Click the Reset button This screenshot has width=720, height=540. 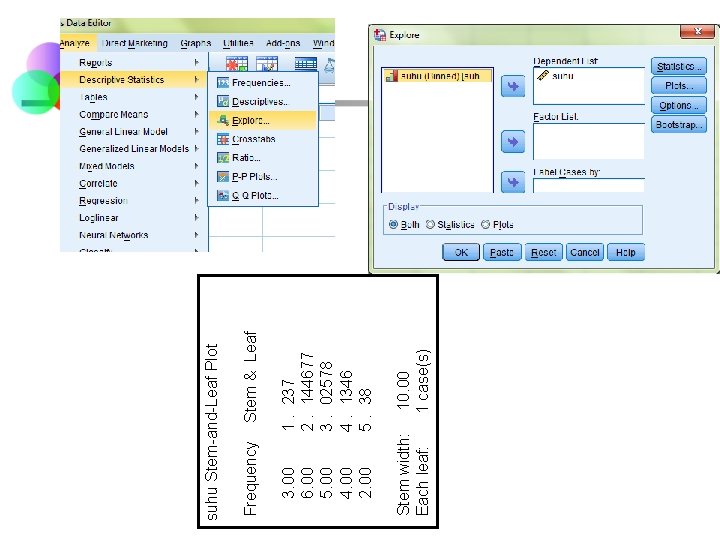[x=543, y=252]
